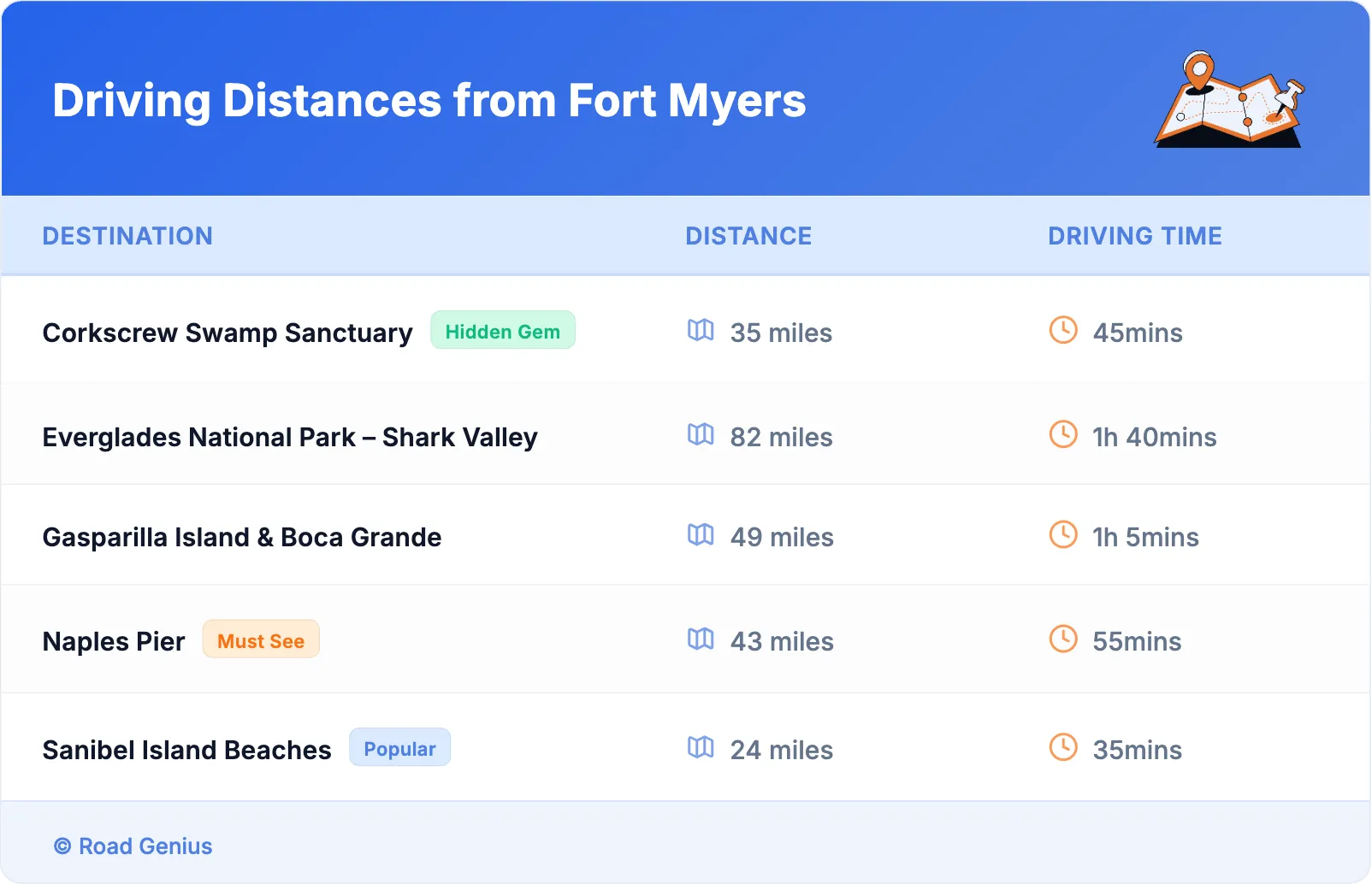Click the map icon beside 35 miles

click(701, 330)
